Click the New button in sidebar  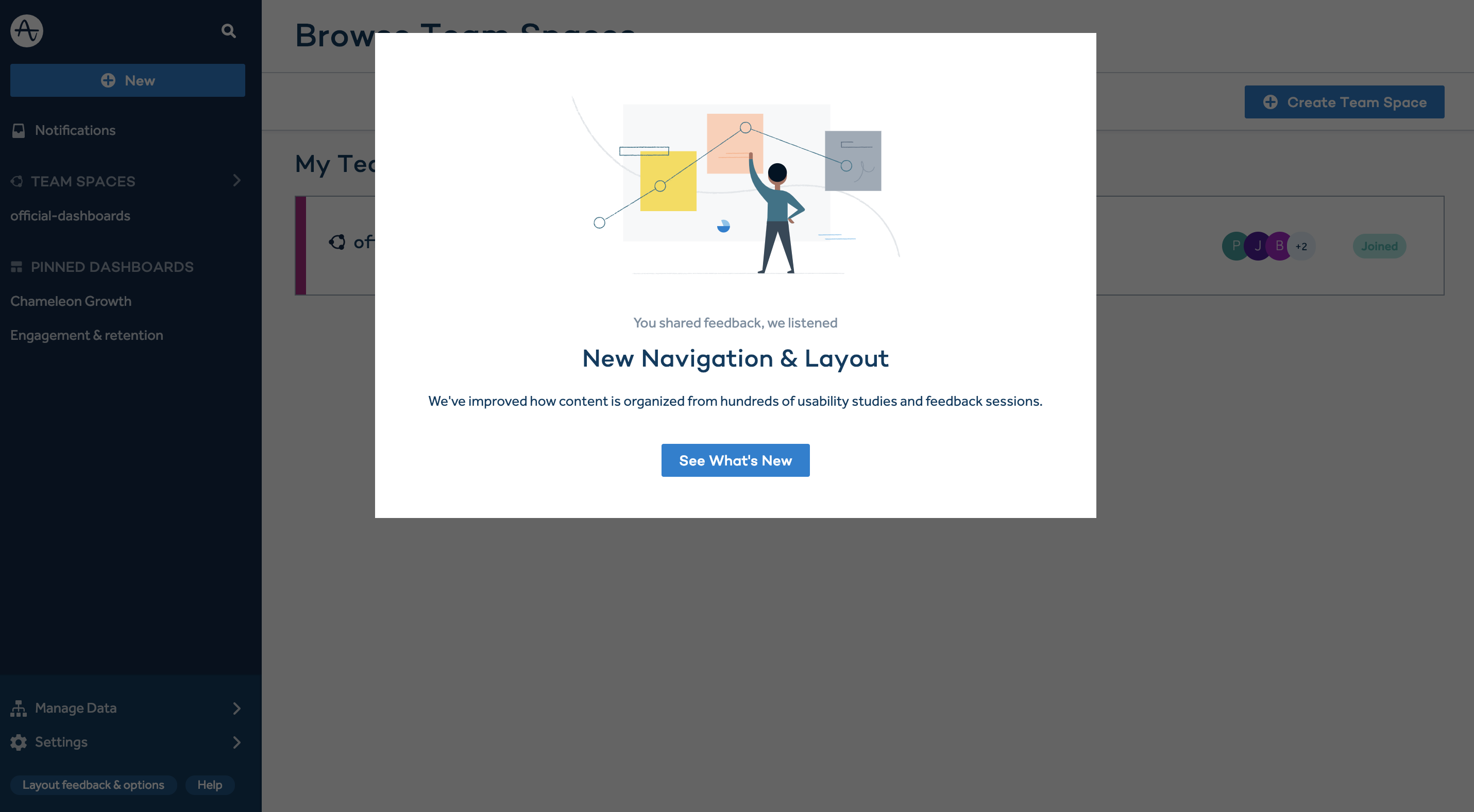[127, 80]
